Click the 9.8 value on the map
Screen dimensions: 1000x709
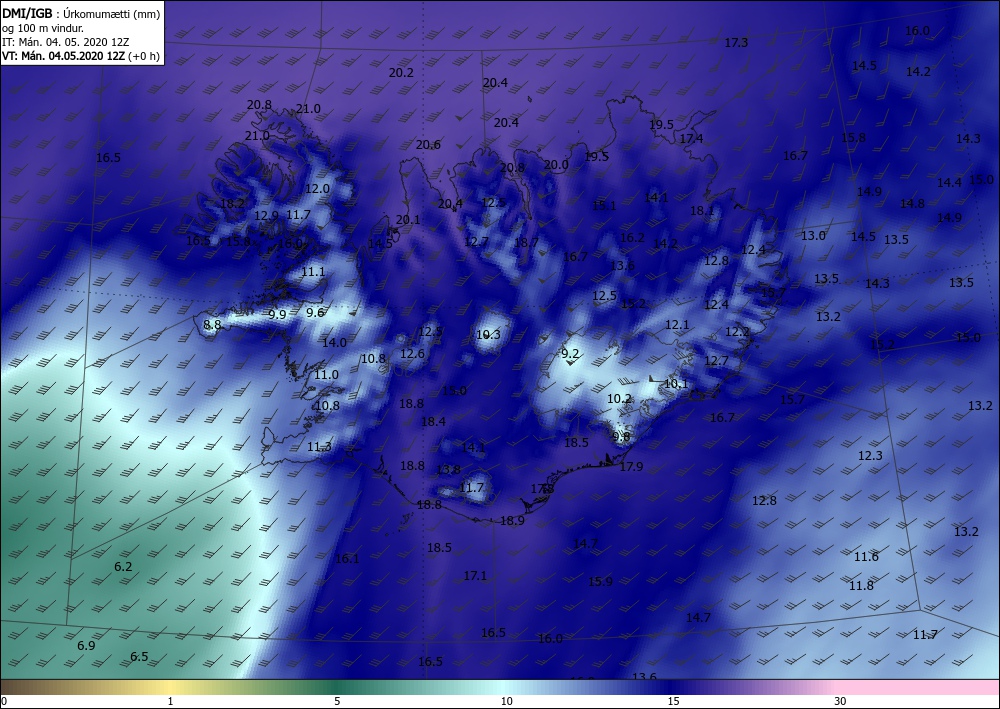click(621, 437)
